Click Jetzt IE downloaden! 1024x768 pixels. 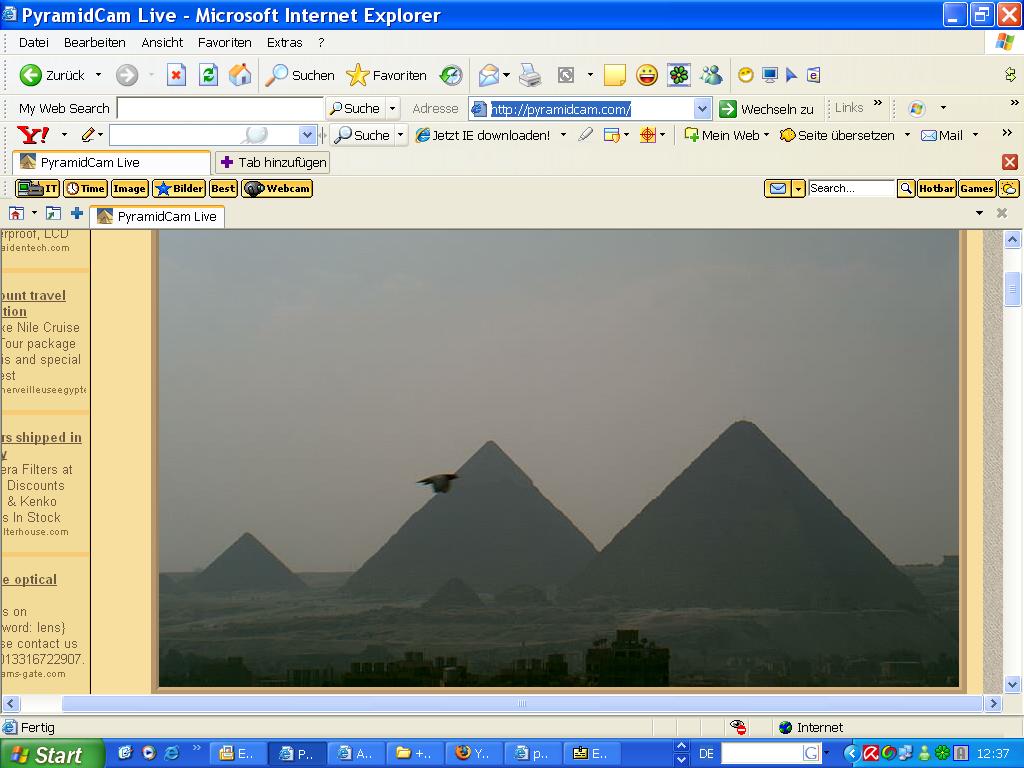(483, 135)
